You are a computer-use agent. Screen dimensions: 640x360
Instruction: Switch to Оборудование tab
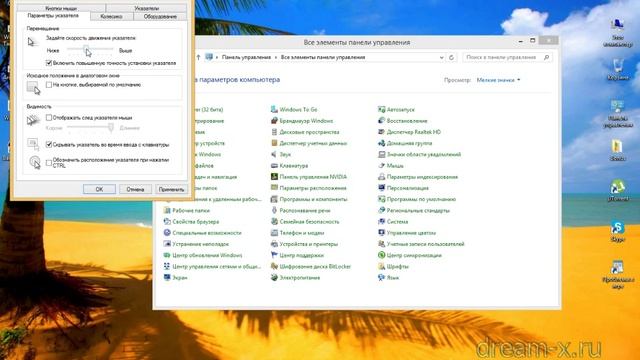click(160, 16)
